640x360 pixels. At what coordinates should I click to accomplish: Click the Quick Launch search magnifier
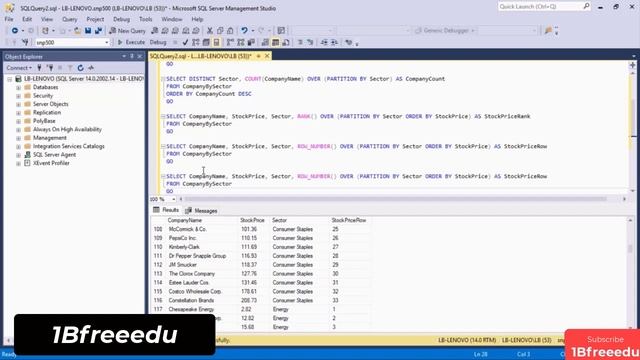[x=586, y=6]
